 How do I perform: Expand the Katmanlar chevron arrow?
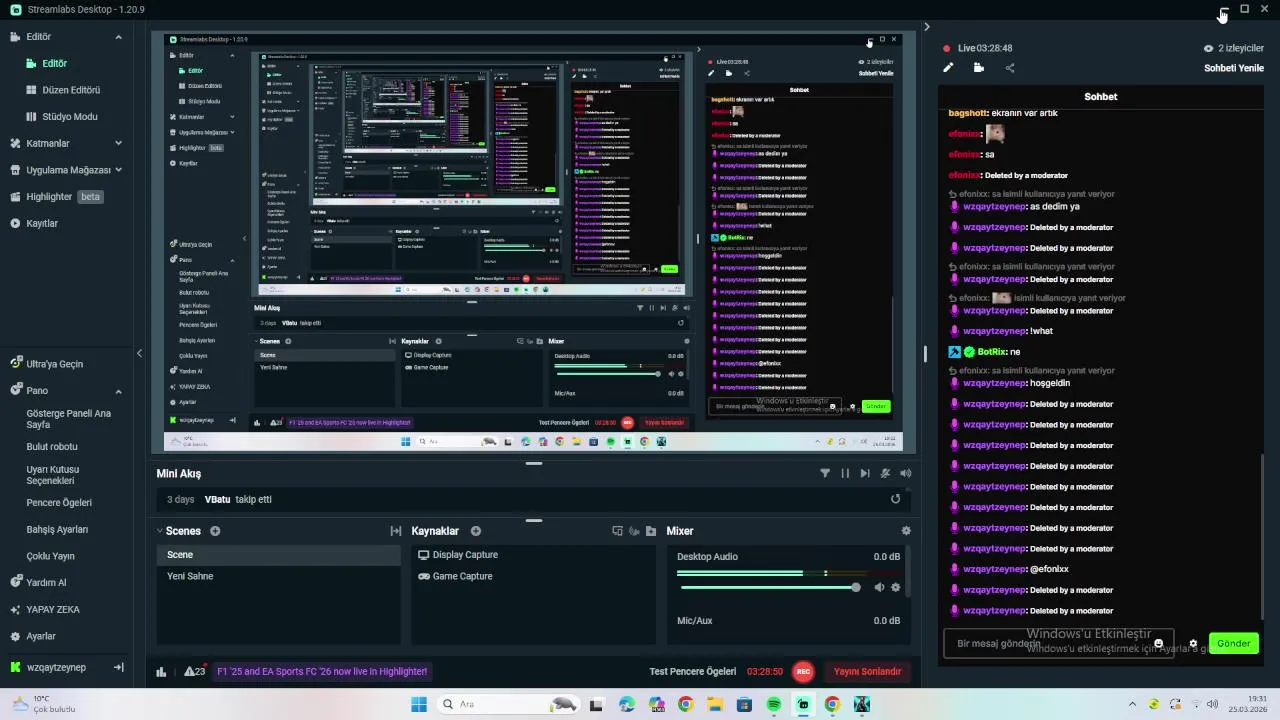[118, 143]
